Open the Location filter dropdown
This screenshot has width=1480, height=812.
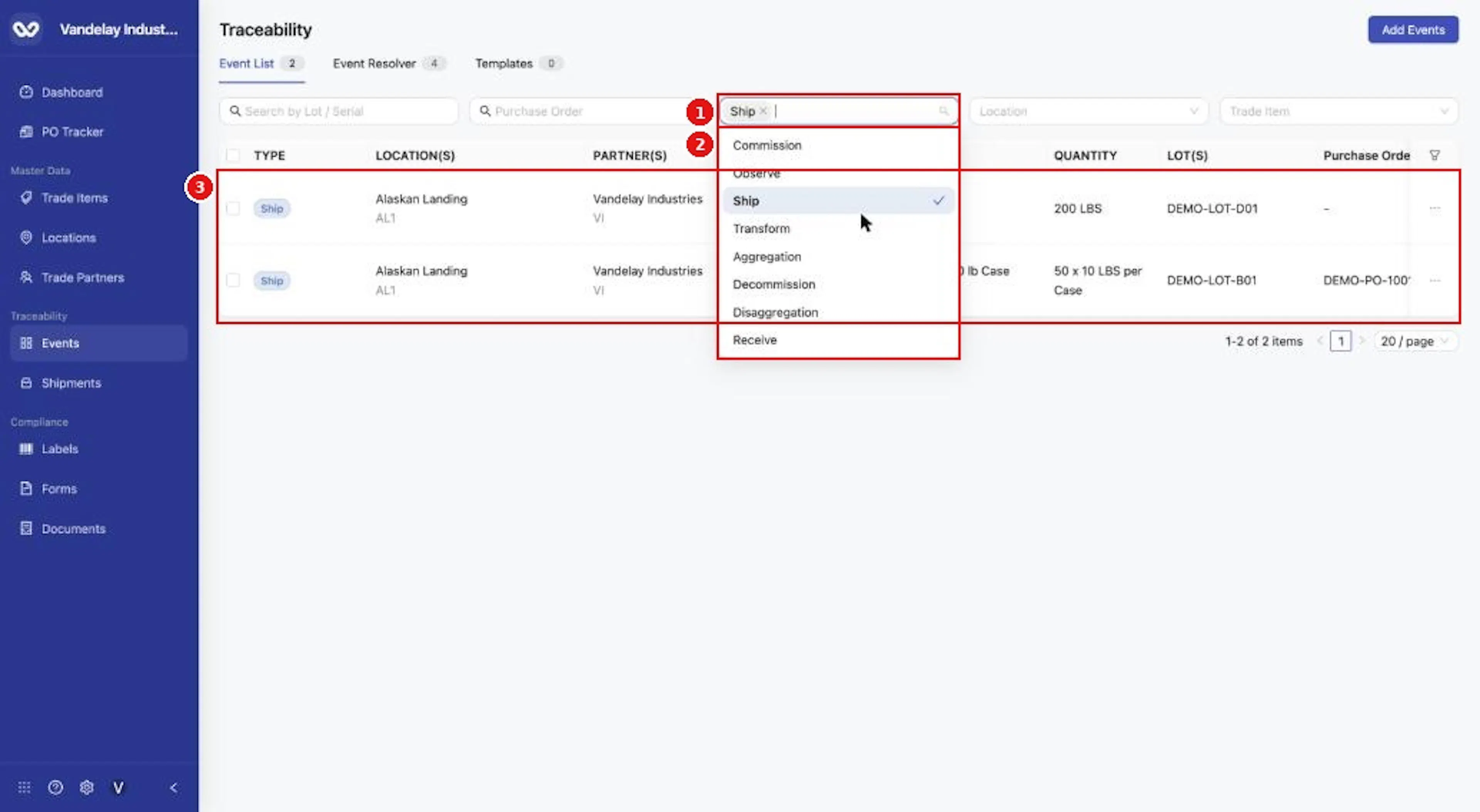pos(1089,111)
